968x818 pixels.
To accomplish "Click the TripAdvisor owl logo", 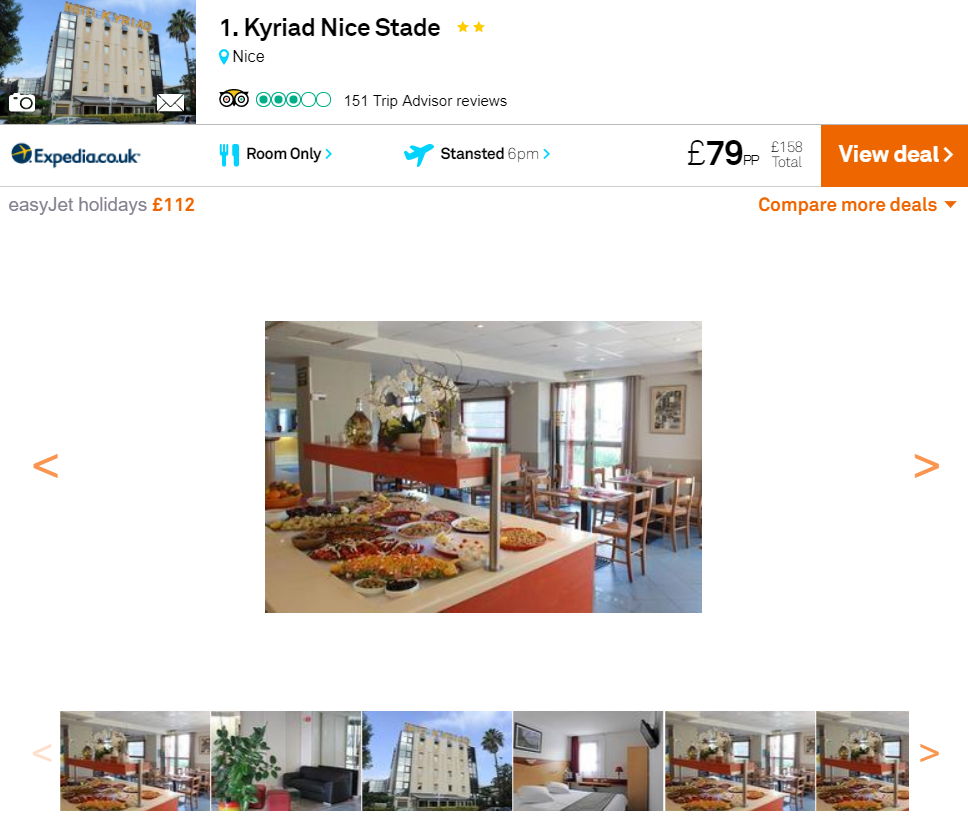I will 234,99.
